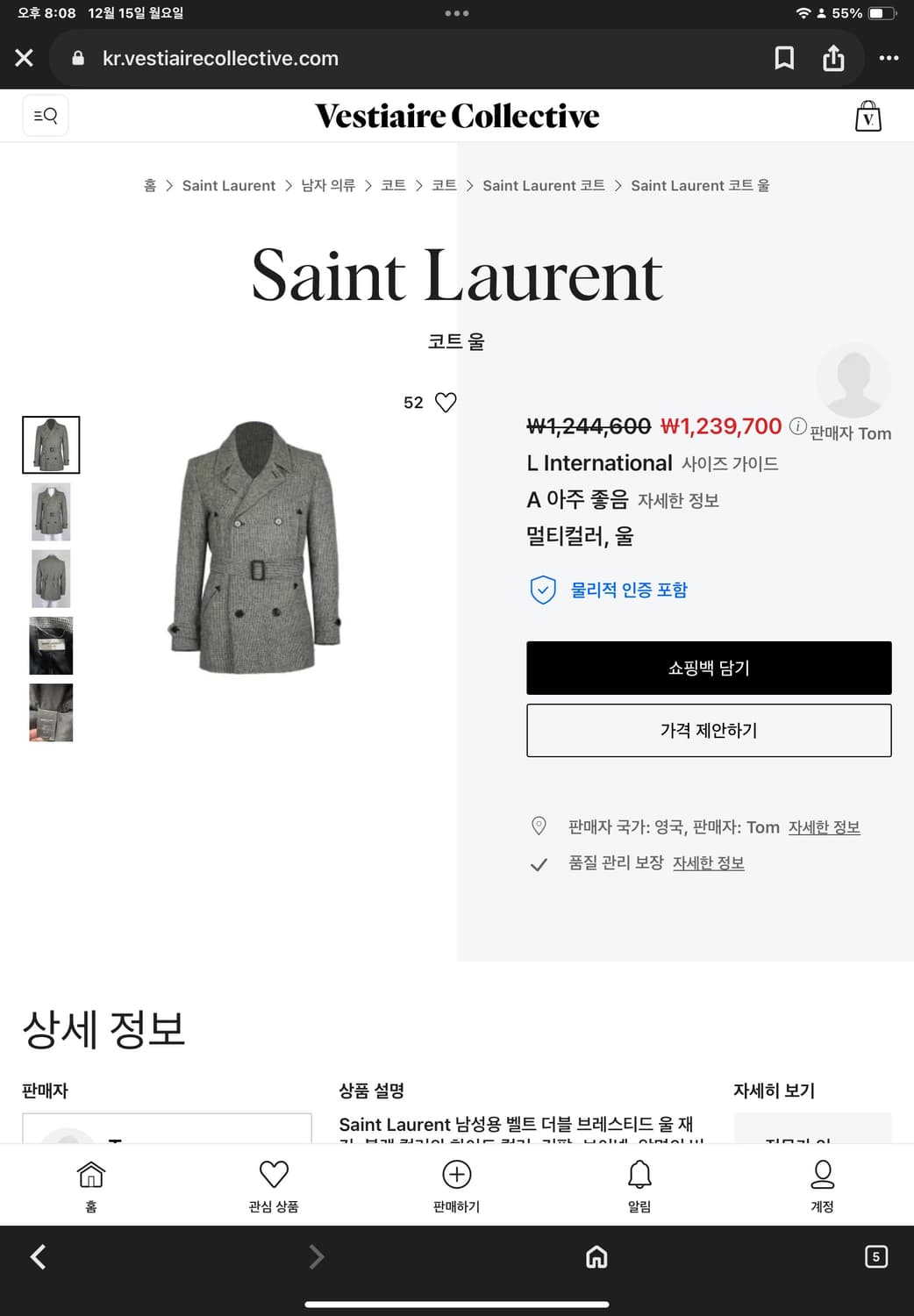Tap the home icon in Safari's bottom bar
Image resolution: width=914 pixels, height=1316 pixels.
[596, 1256]
